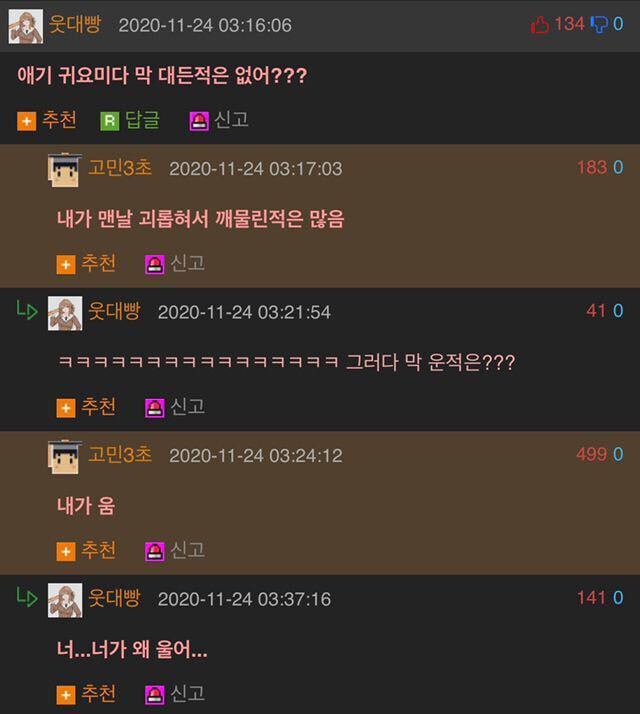
Task: Open 고민3초 pixel avatar at 03:17:03
Action: [x=65, y=170]
